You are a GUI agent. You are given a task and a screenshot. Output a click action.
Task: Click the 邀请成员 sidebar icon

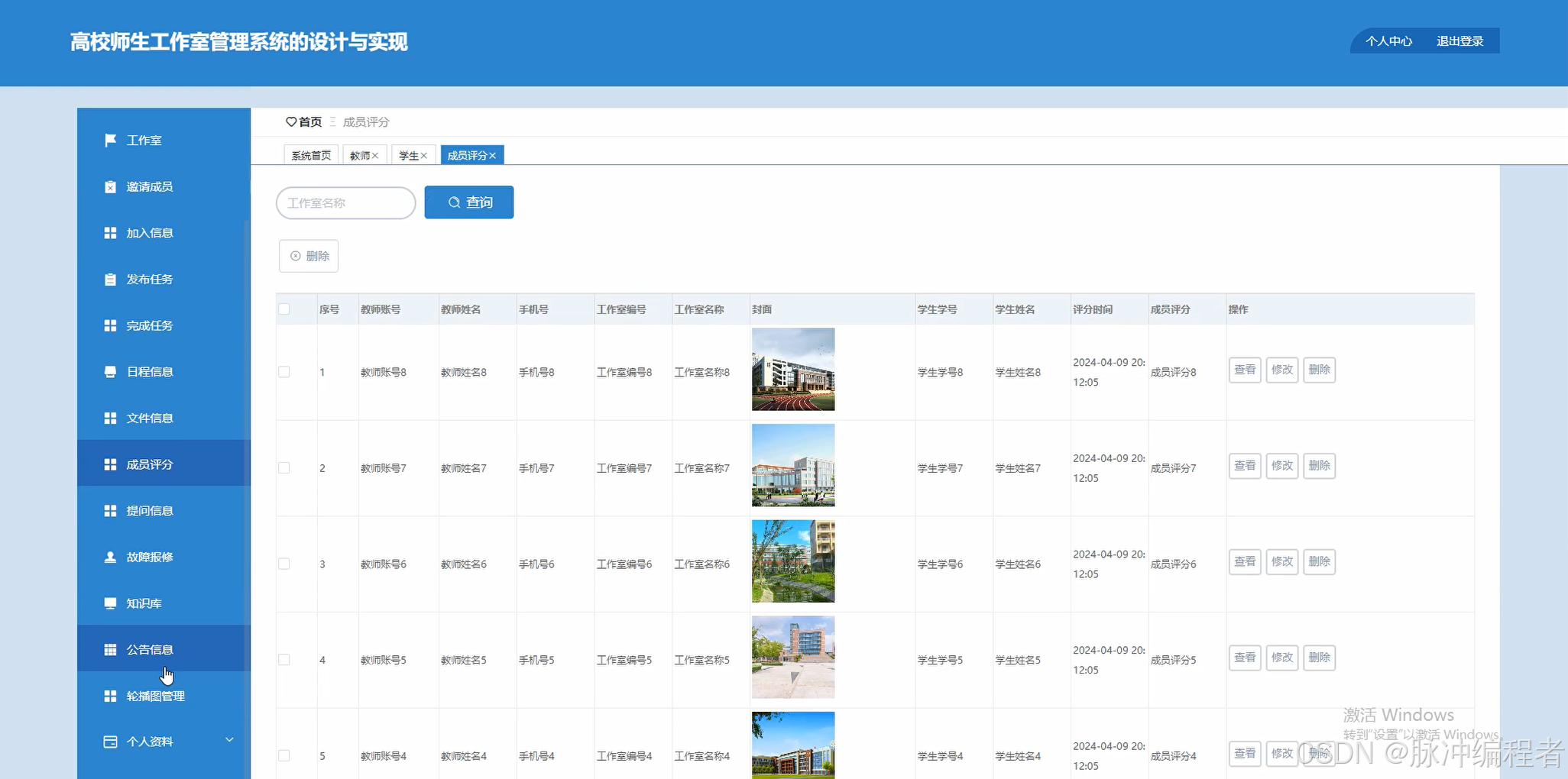(110, 187)
